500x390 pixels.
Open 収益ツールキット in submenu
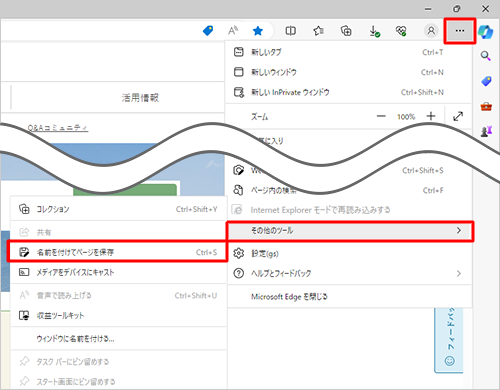click(x=118, y=315)
